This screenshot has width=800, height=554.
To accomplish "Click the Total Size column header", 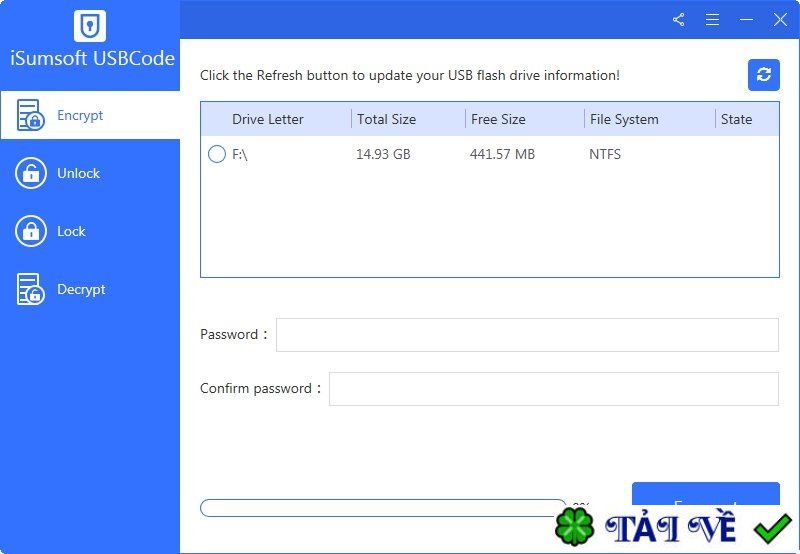I will [386, 119].
